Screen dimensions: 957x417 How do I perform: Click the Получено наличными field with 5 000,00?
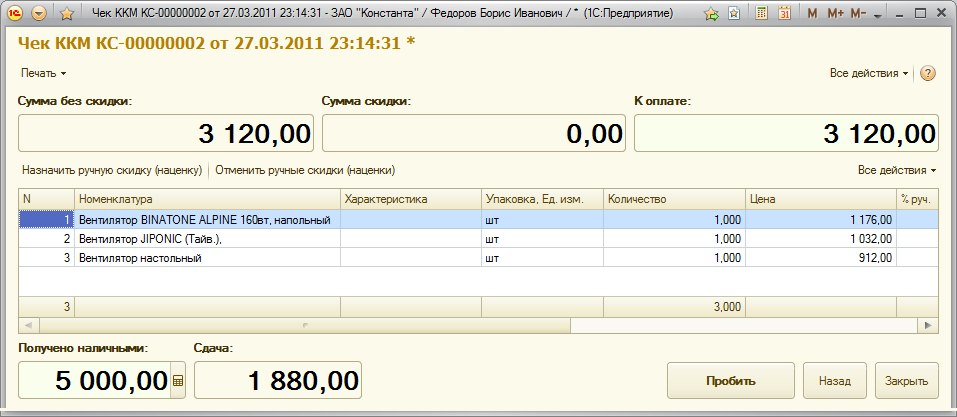[x=95, y=380]
